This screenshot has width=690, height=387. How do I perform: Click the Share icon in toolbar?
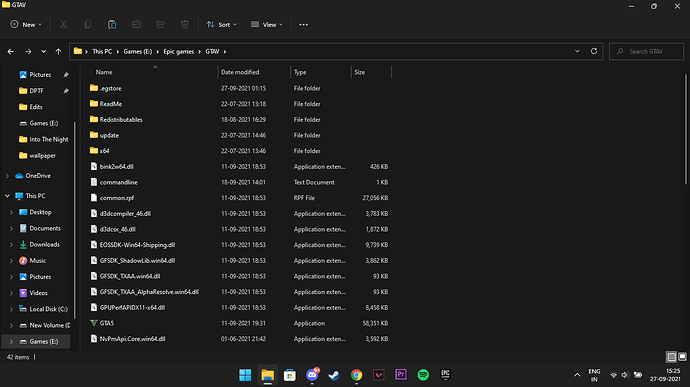tap(161, 25)
